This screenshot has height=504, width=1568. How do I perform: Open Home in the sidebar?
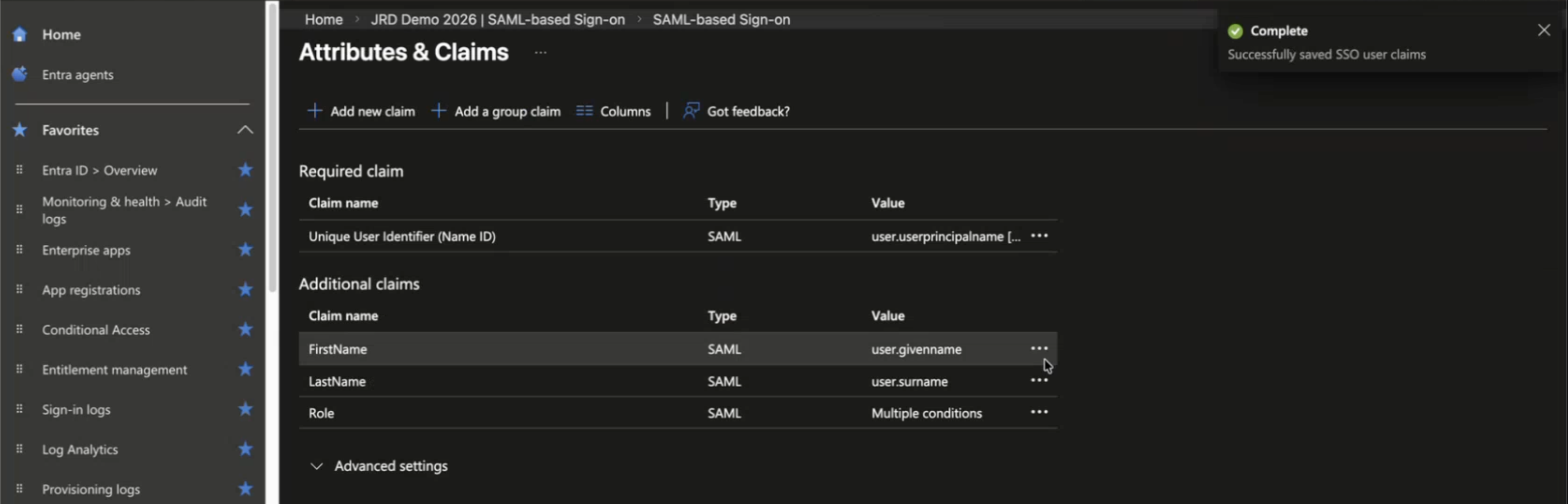click(x=61, y=35)
